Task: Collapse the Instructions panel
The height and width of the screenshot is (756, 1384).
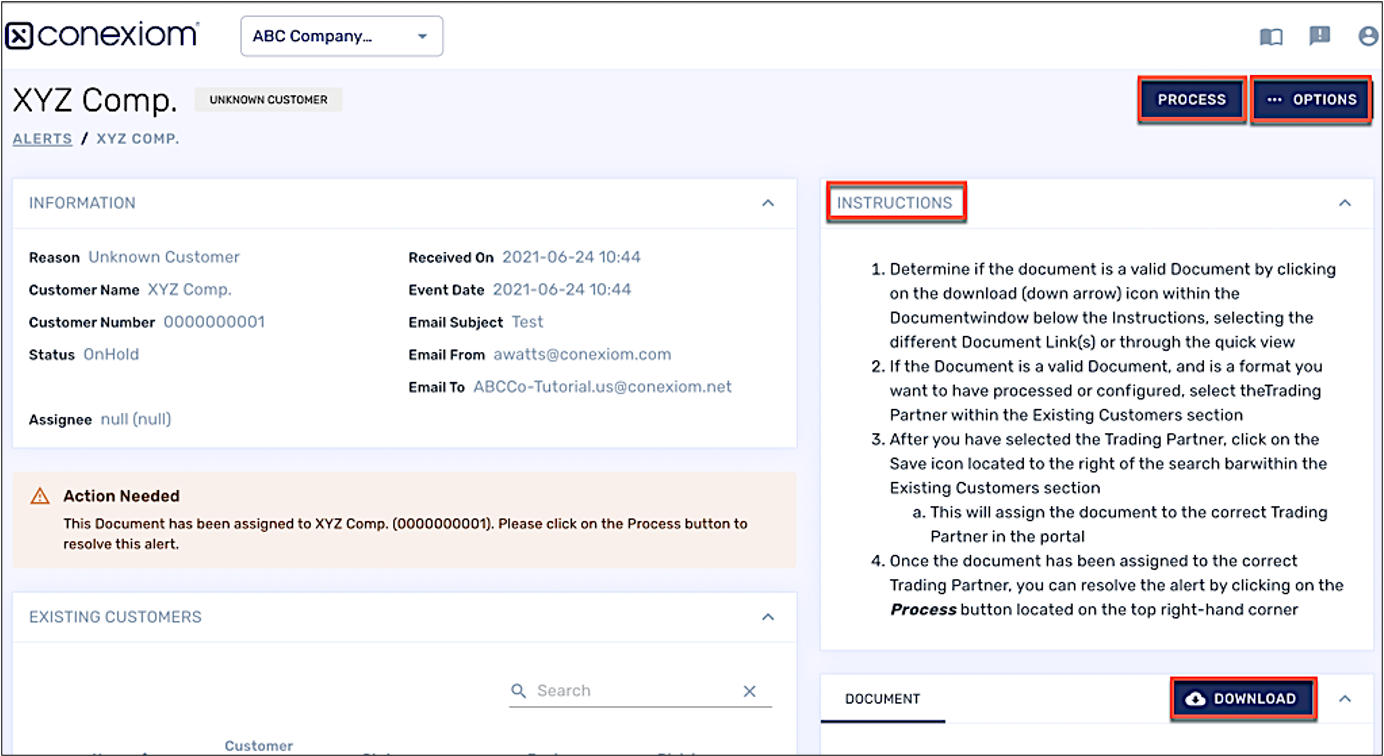Action: [x=1344, y=202]
